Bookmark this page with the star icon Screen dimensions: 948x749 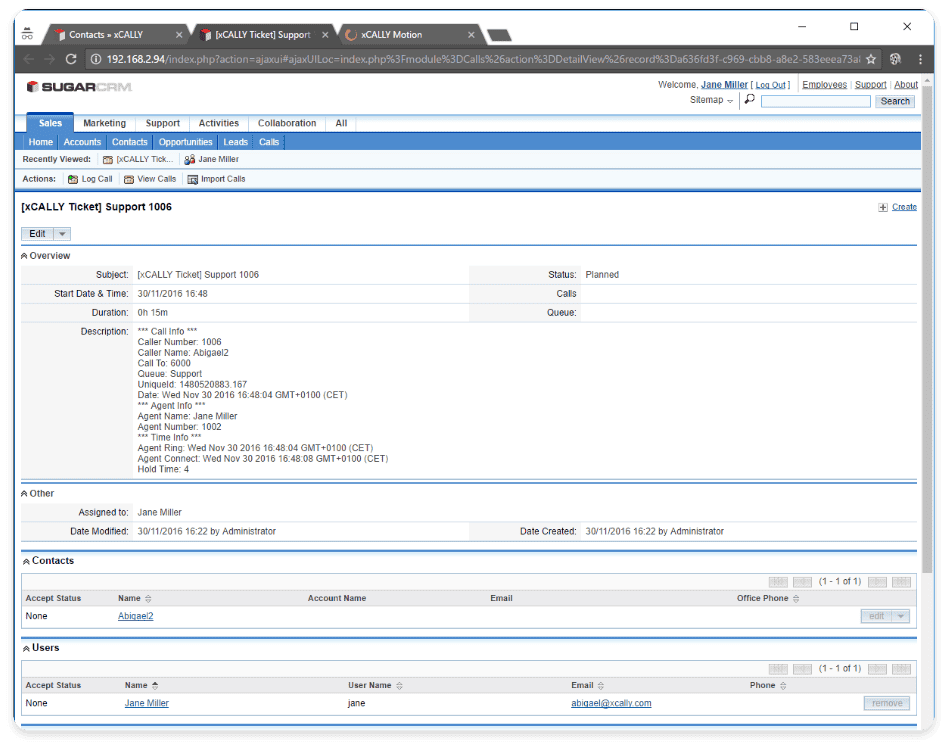[x=871, y=59]
